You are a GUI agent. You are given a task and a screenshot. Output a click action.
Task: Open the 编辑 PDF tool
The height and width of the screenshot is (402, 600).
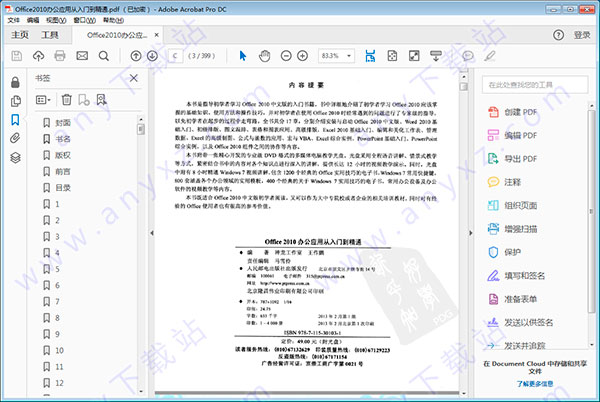513,135
